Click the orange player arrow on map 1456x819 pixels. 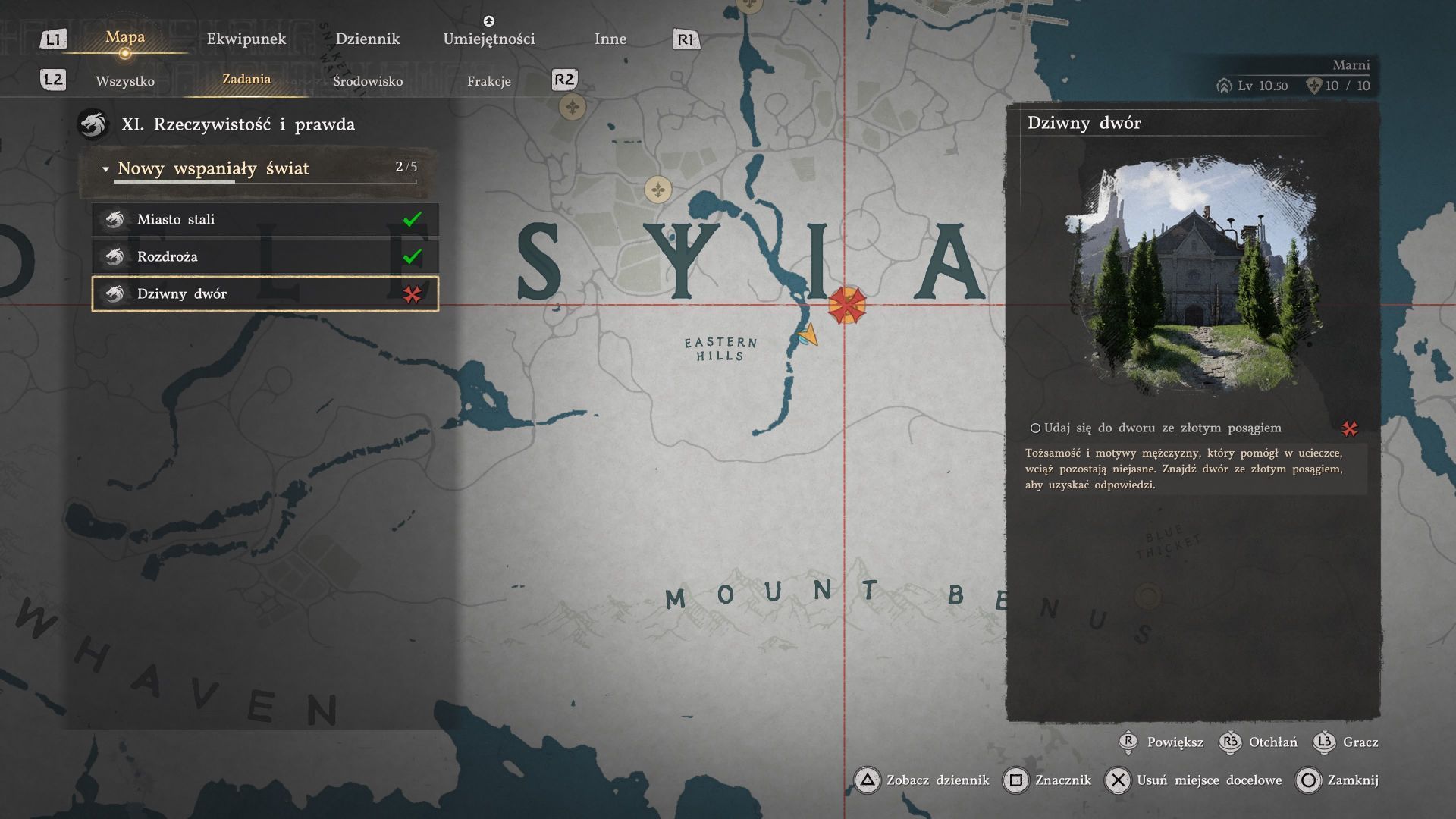808,334
